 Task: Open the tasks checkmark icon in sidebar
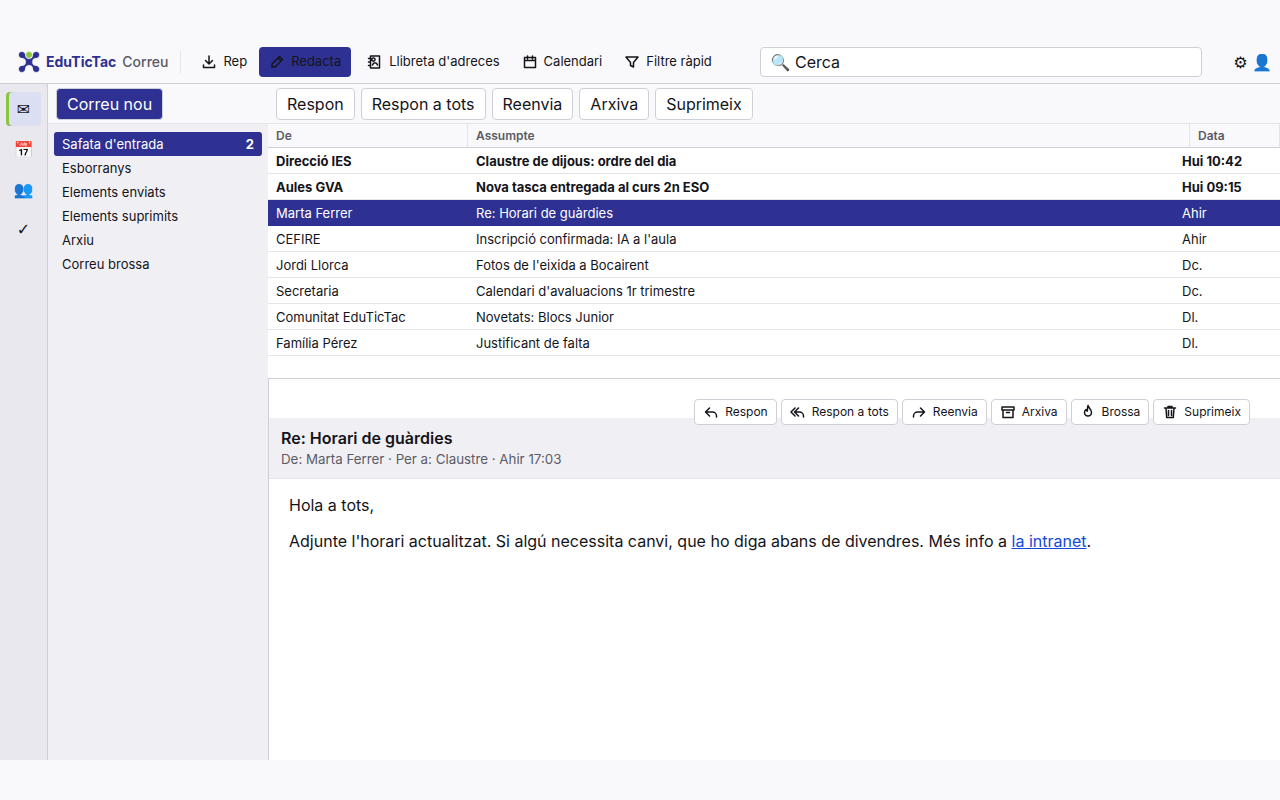coord(24,229)
